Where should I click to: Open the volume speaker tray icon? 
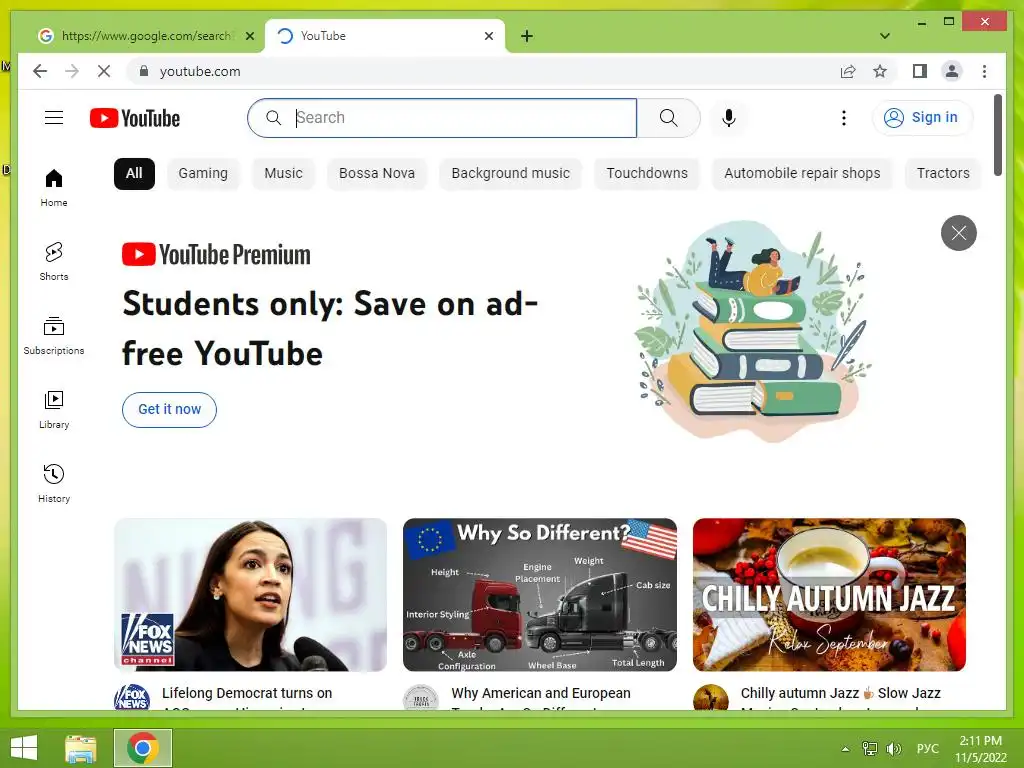(893, 749)
